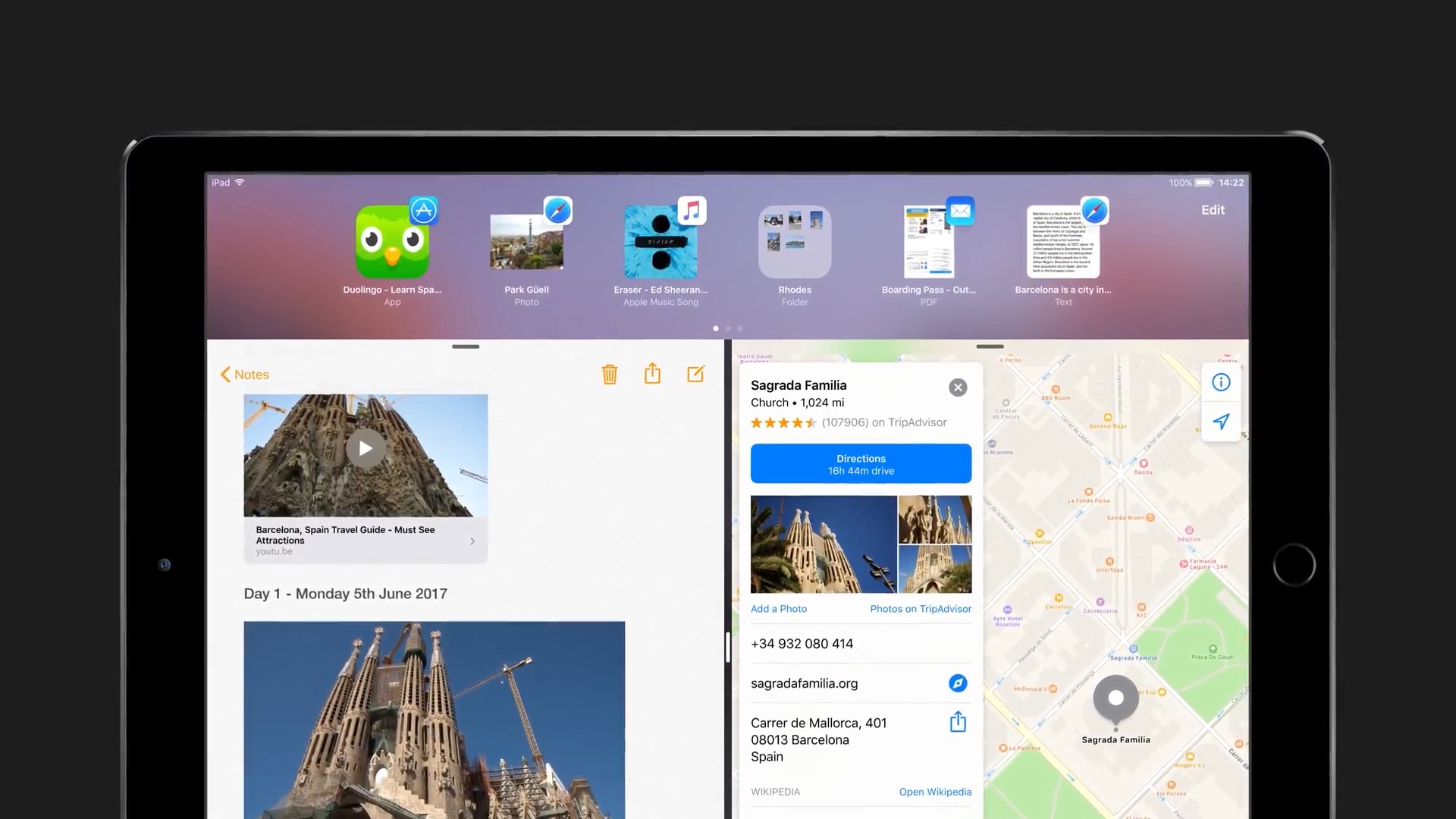Image resolution: width=1456 pixels, height=819 pixels.
Task: Tap the Maps current location arrow
Action: pyautogui.click(x=1221, y=422)
